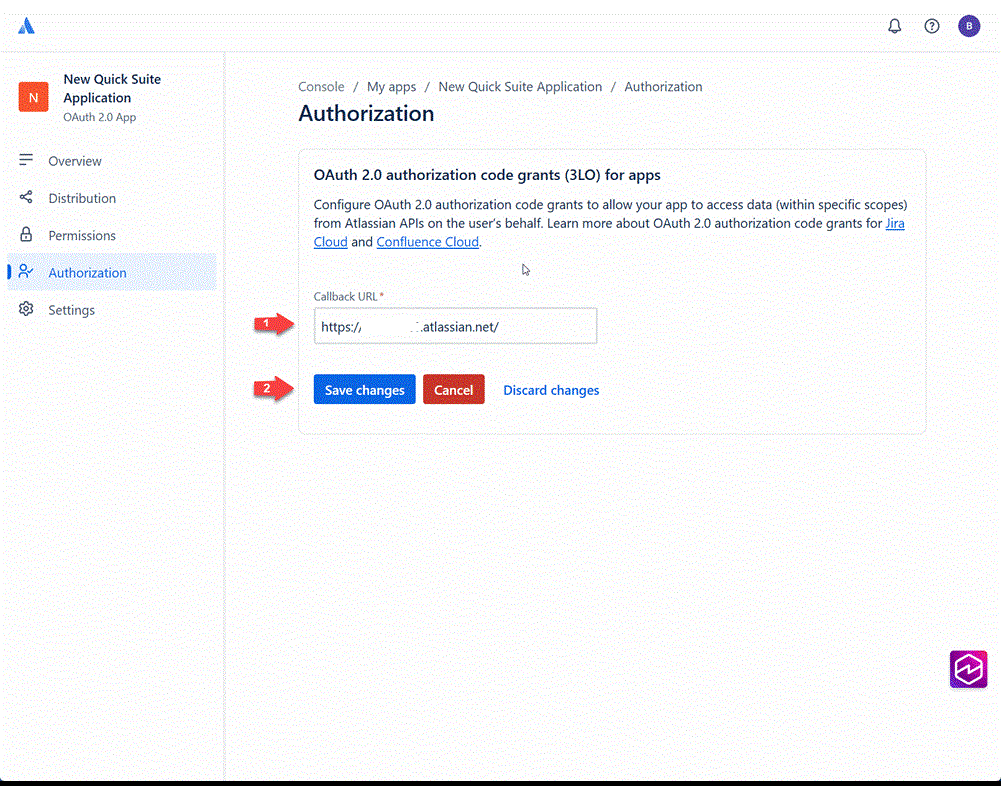Open the Confluence Cloud link
1001x787 pixels.
[x=427, y=242]
